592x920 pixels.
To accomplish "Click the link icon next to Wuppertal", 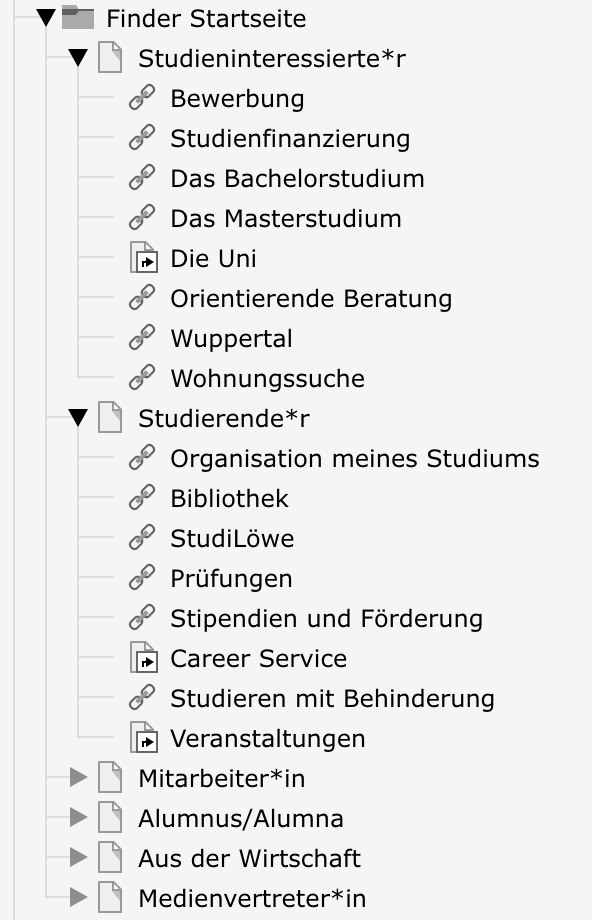I will click(142, 337).
